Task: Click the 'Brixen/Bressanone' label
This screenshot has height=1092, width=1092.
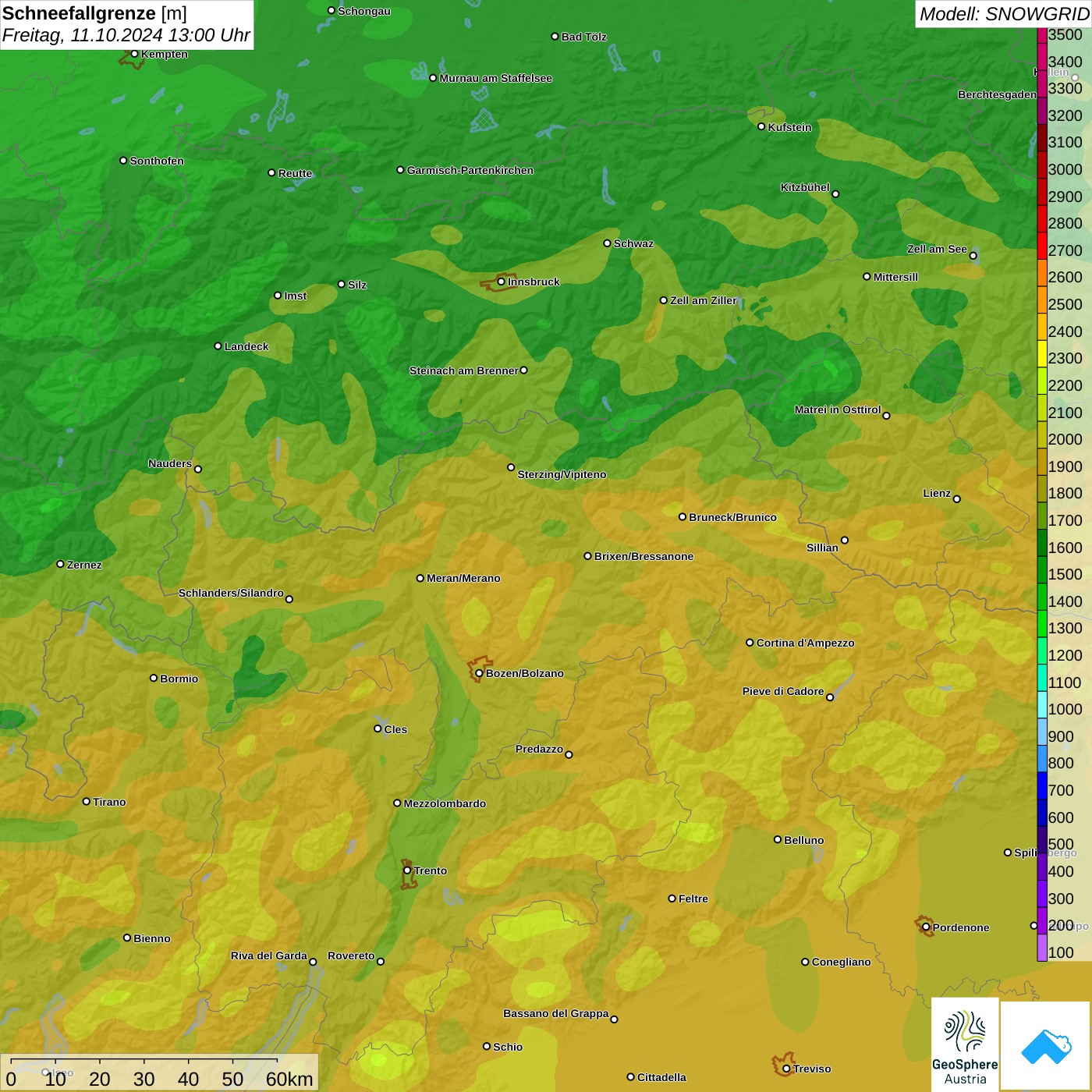Action: click(643, 556)
